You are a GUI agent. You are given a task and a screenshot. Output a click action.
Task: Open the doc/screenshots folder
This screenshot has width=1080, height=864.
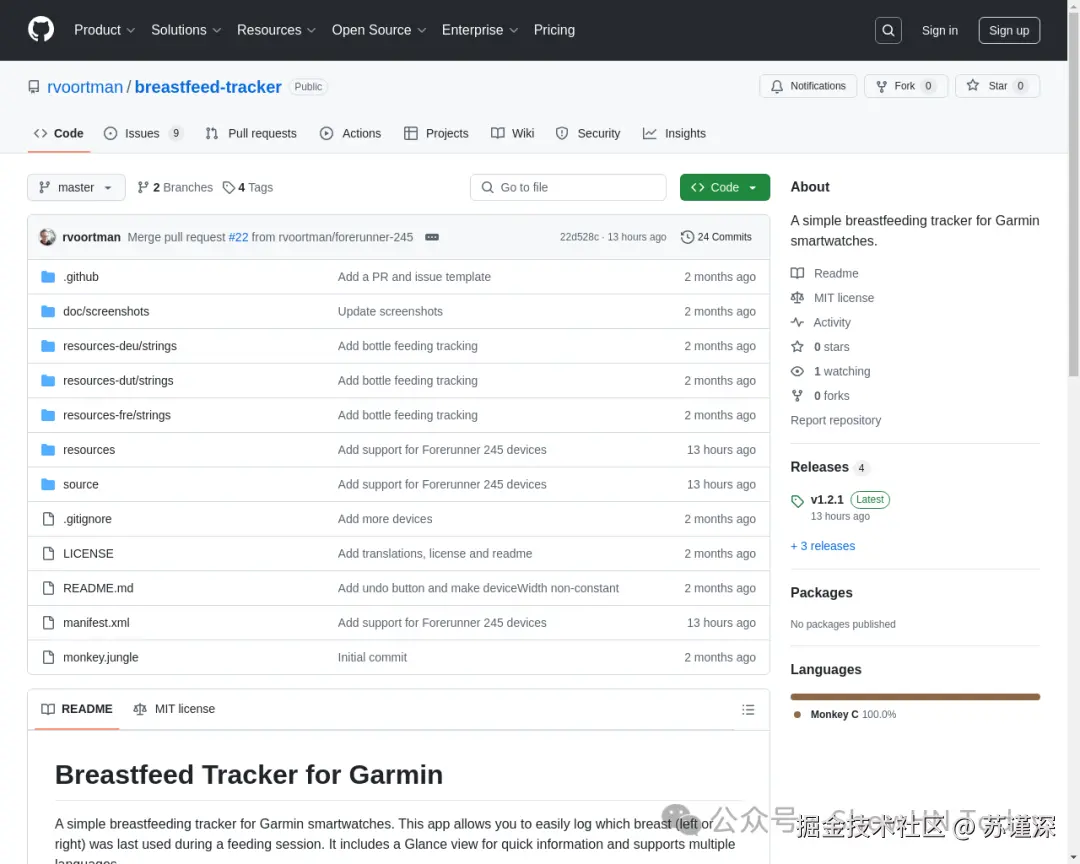click(x=106, y=311)
